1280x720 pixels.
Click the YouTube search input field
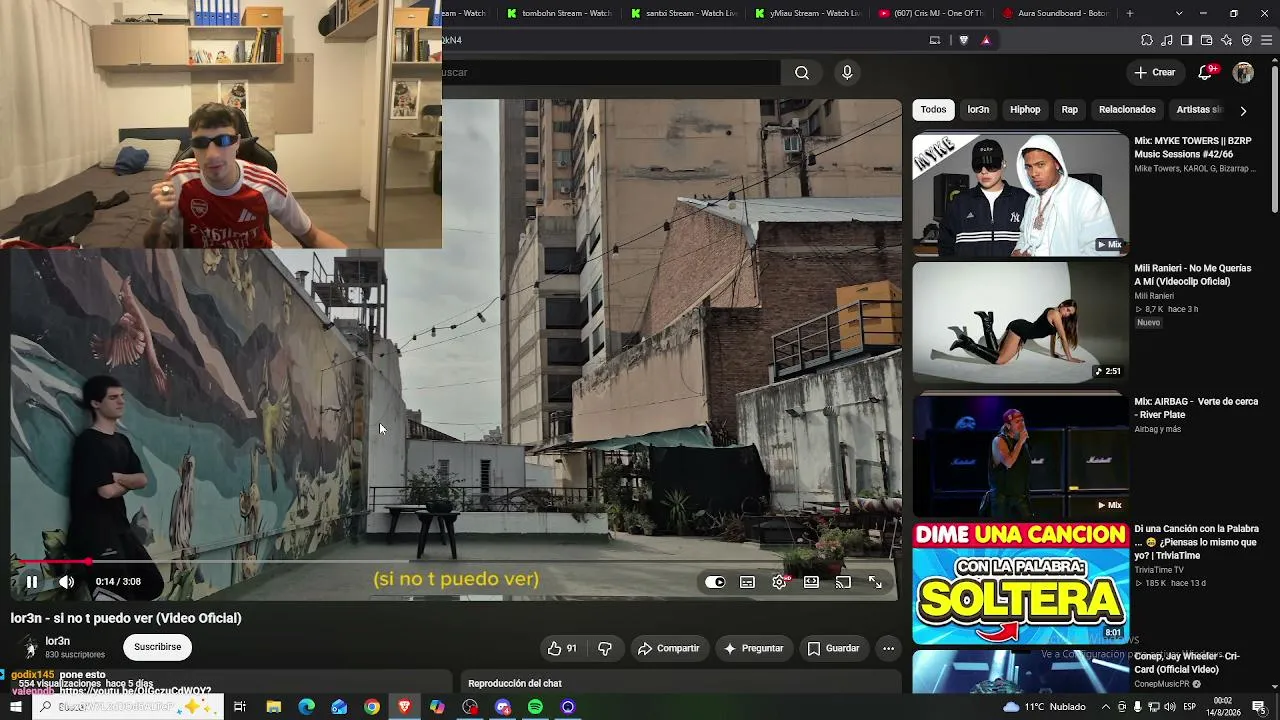[610, 72]
